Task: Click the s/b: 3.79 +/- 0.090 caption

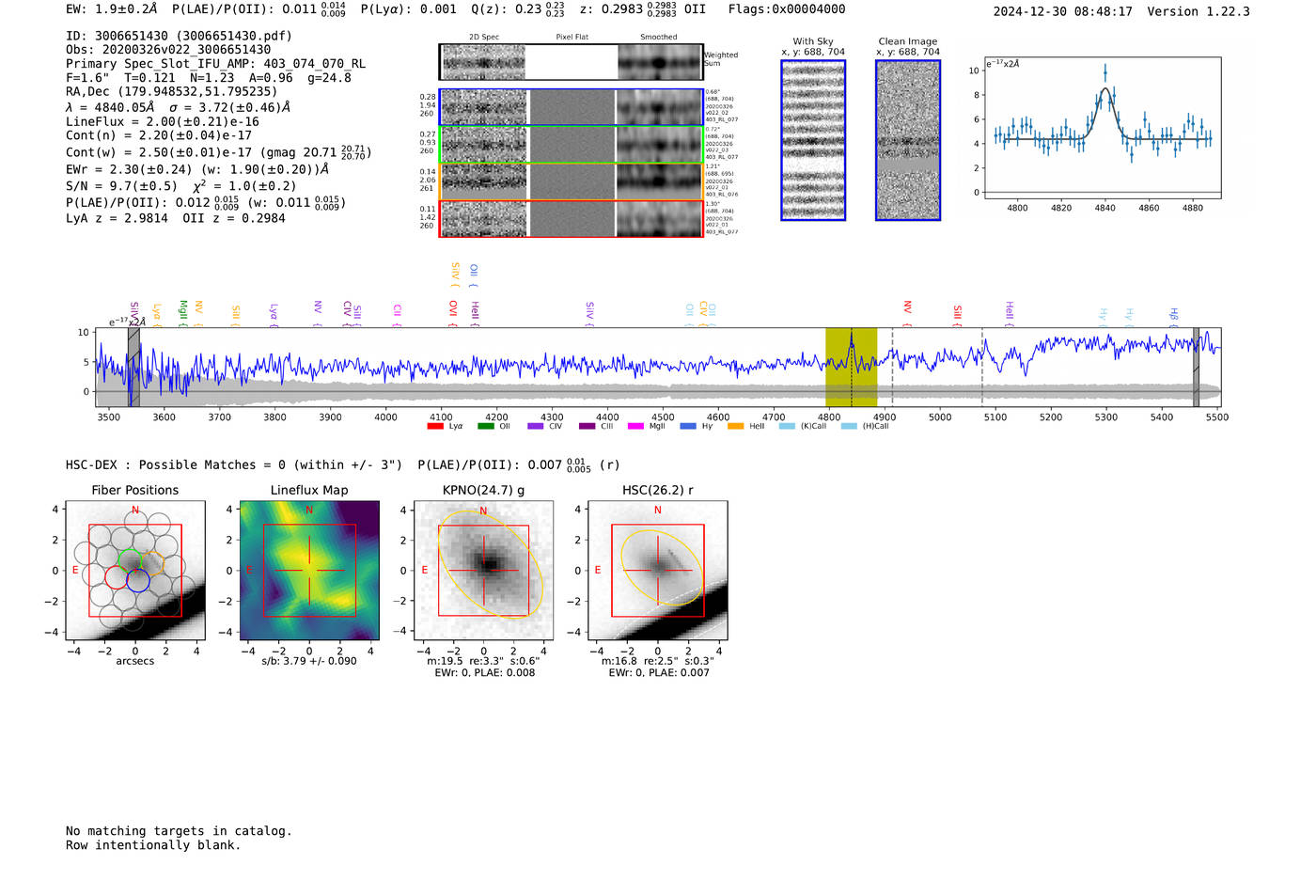Action: (309, 661)
